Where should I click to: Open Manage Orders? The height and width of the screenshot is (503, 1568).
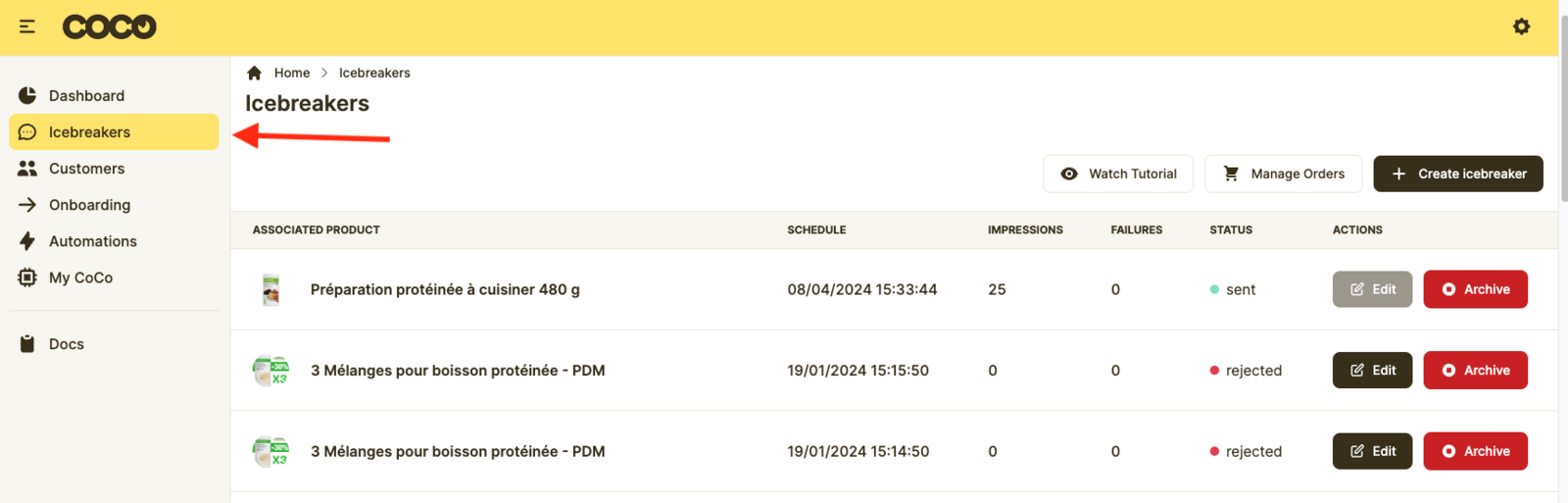[1283, 174]
